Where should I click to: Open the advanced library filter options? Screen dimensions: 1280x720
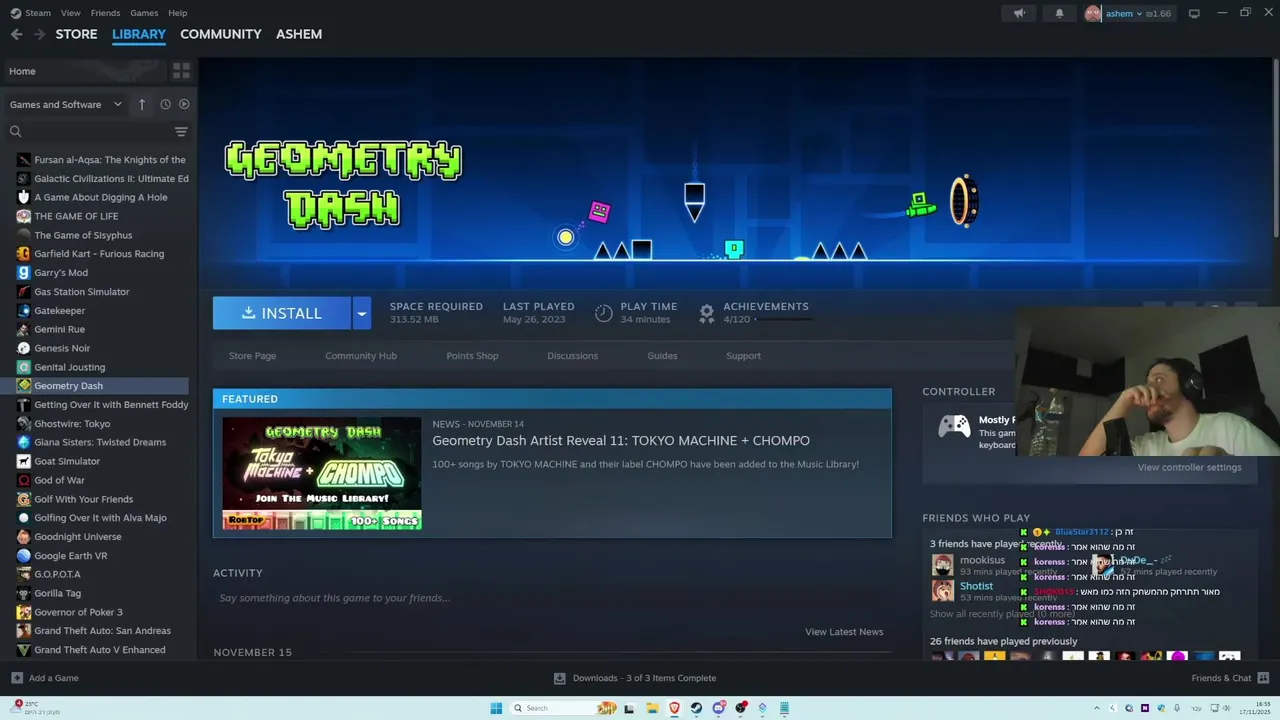(x=181, y=131)
